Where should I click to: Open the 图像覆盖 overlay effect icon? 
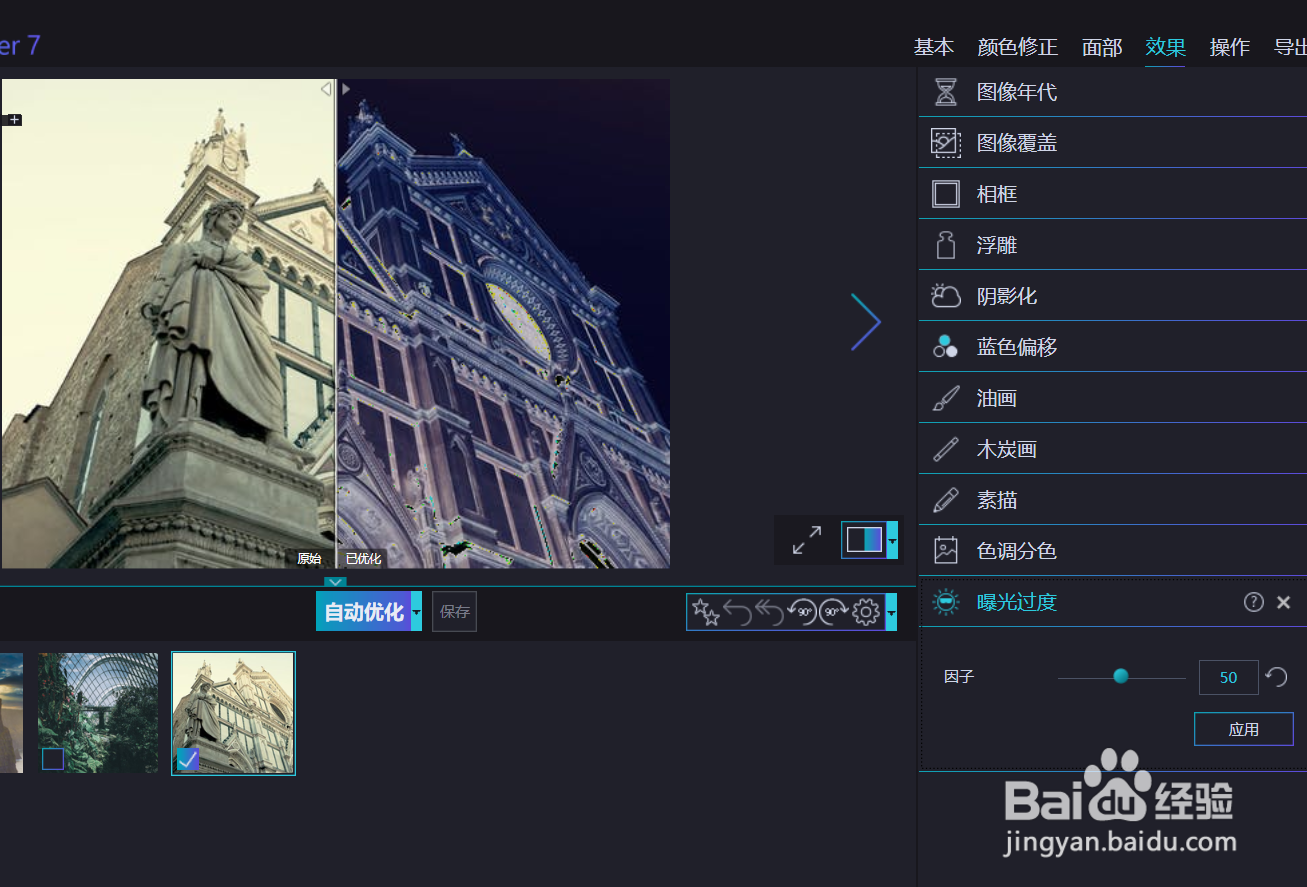point(945,143)
